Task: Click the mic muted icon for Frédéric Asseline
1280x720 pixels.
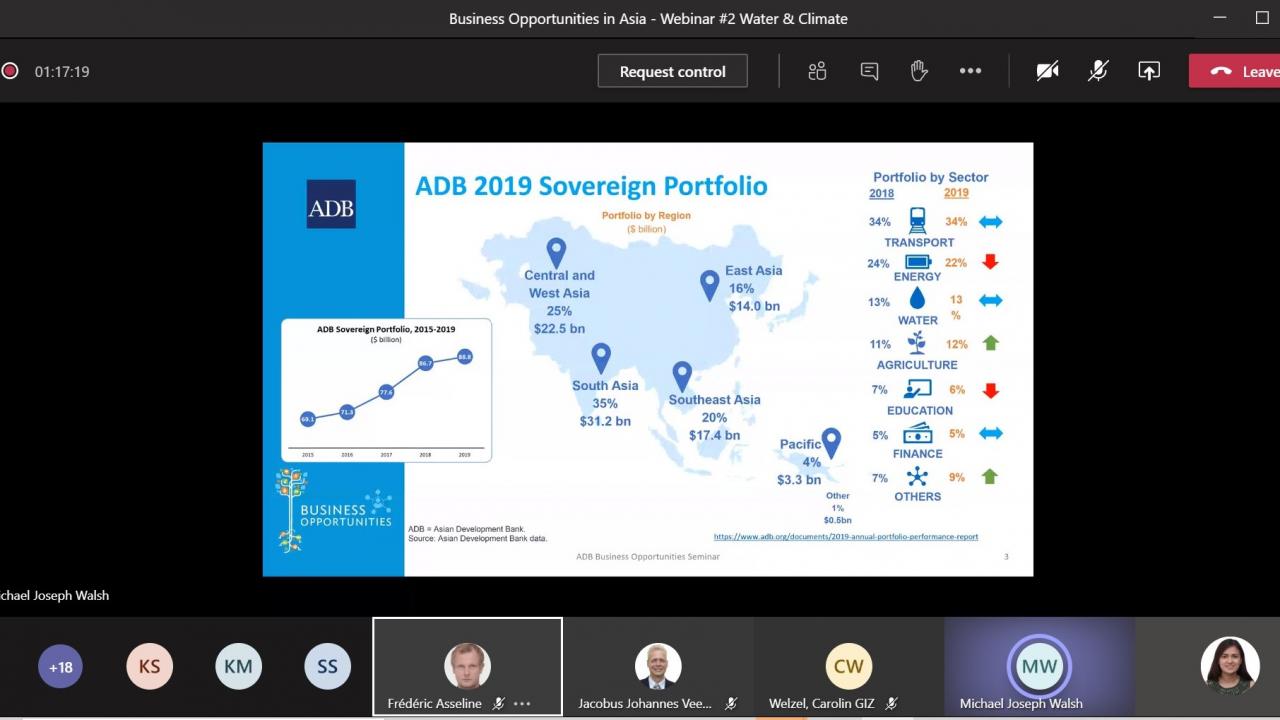Action: (x=498, y=704)
